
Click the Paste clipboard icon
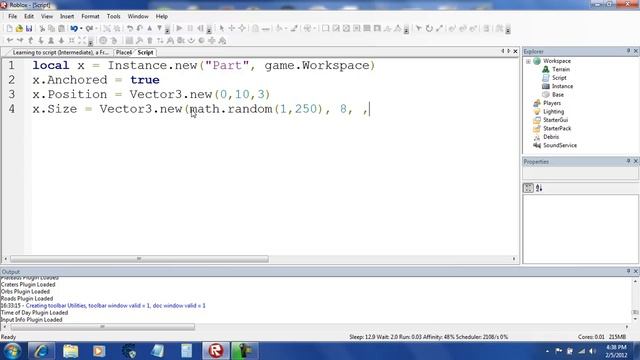click(61, 29)
